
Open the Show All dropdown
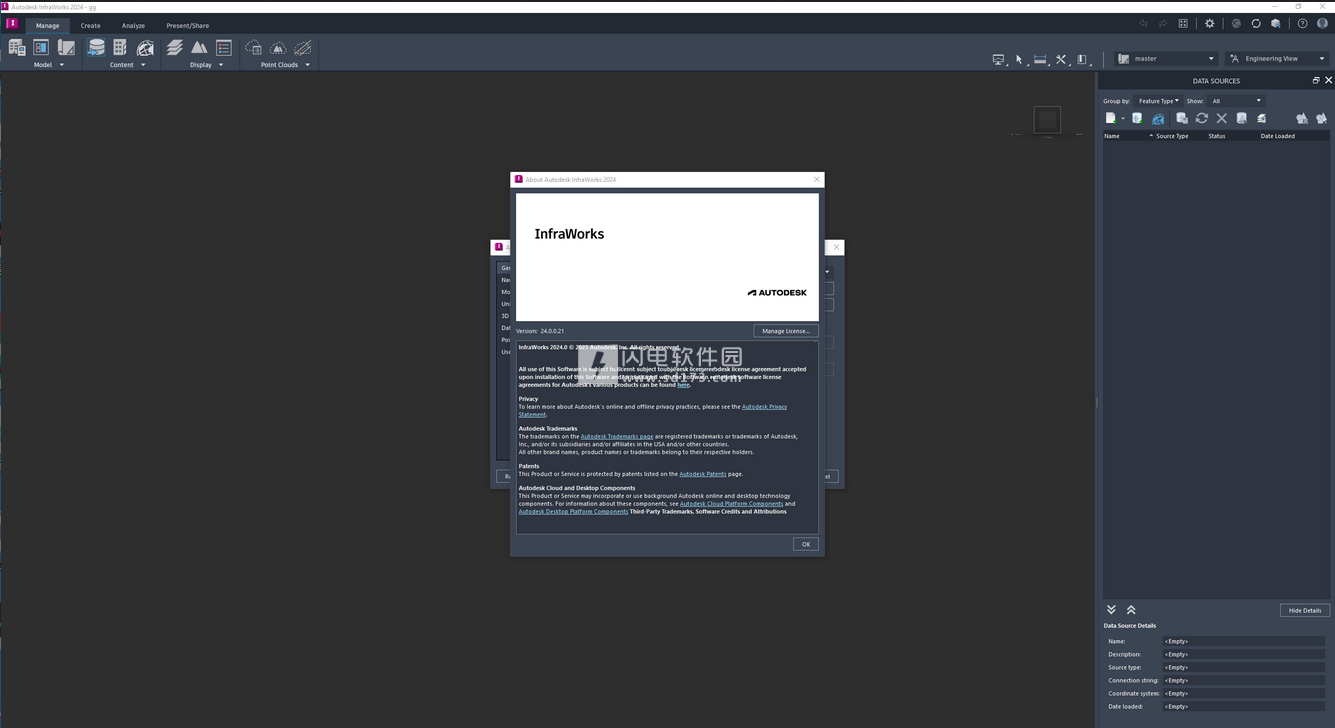click(1236, 101)
